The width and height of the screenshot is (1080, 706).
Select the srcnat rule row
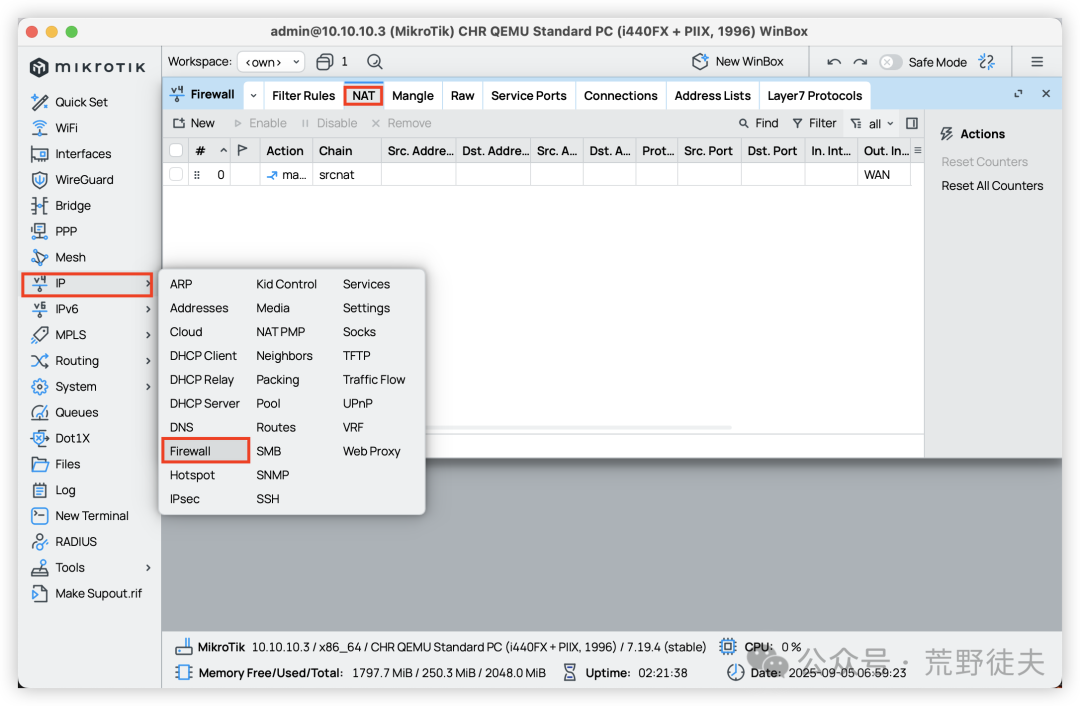(539, 175)
